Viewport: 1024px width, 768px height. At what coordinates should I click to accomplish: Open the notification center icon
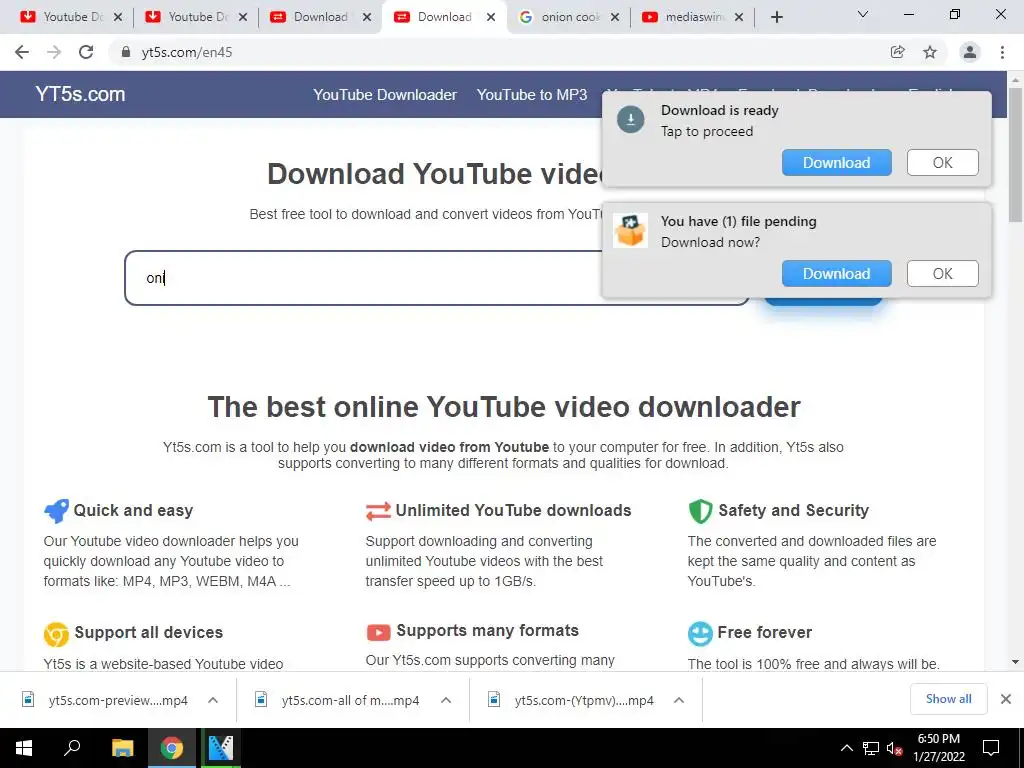991,748
